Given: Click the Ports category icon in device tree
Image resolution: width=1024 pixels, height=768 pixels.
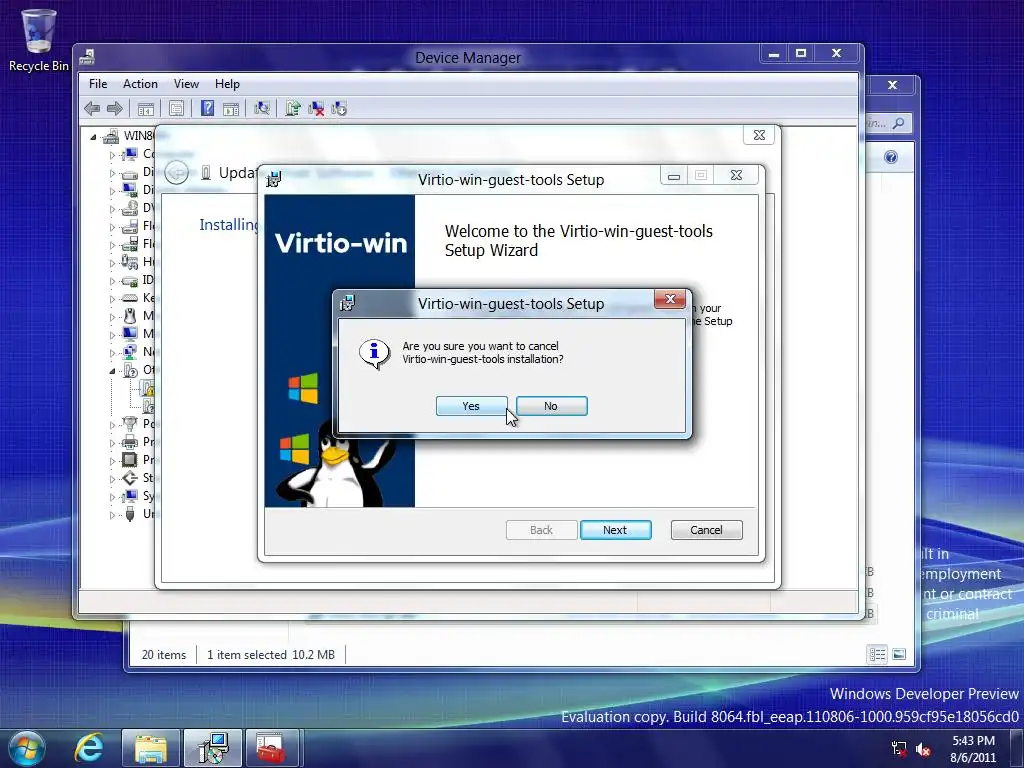Looking at the screenshot, I should (130, 424).
